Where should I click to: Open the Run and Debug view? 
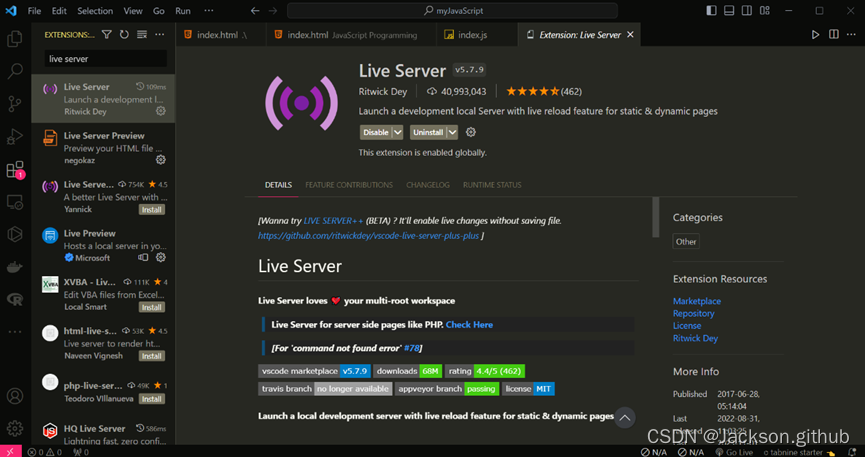15,136
